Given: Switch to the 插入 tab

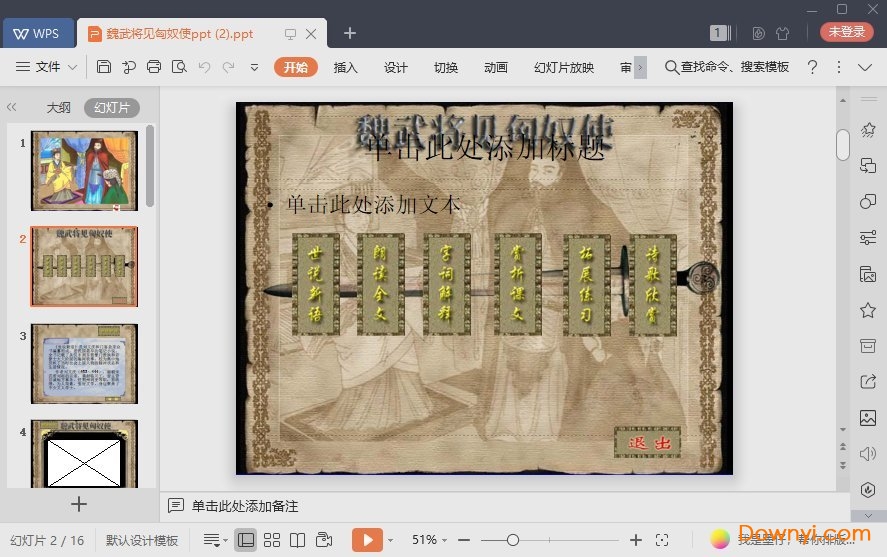Looking at the screenshot, I should (x=345, y=67).
